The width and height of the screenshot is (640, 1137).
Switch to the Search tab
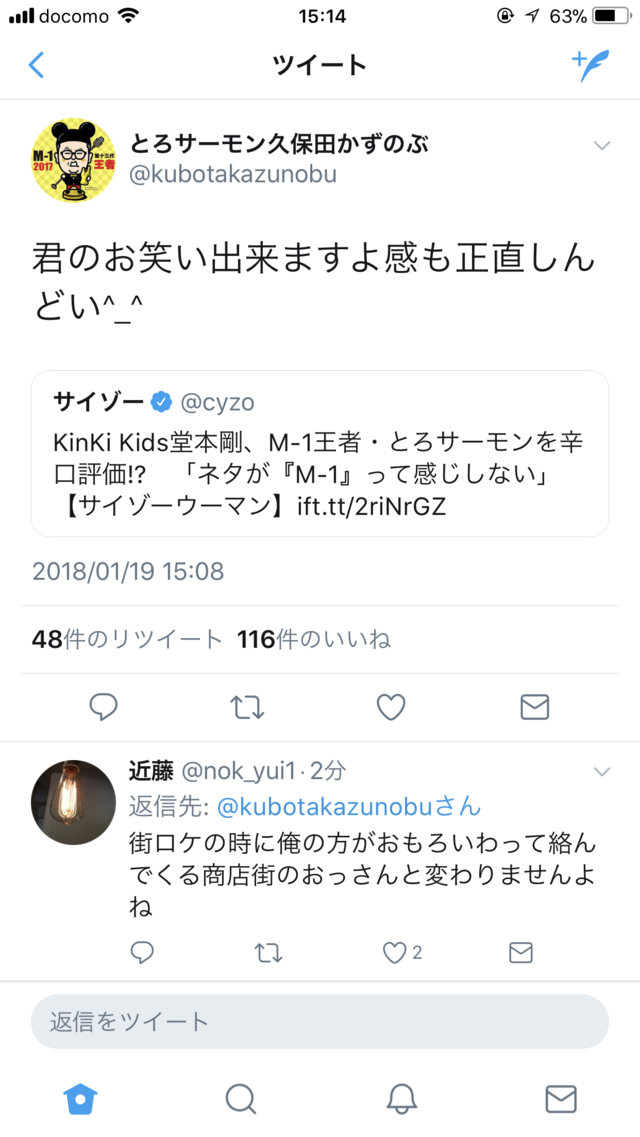click(241, 1099)
